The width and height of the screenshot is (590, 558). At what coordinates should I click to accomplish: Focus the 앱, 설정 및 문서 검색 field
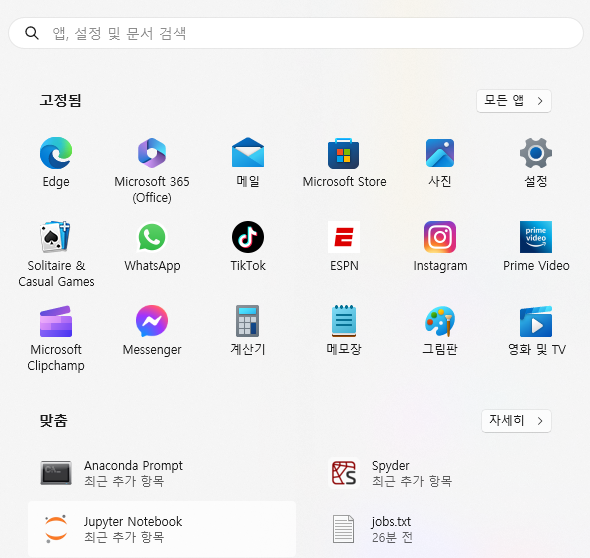point(296,33)
